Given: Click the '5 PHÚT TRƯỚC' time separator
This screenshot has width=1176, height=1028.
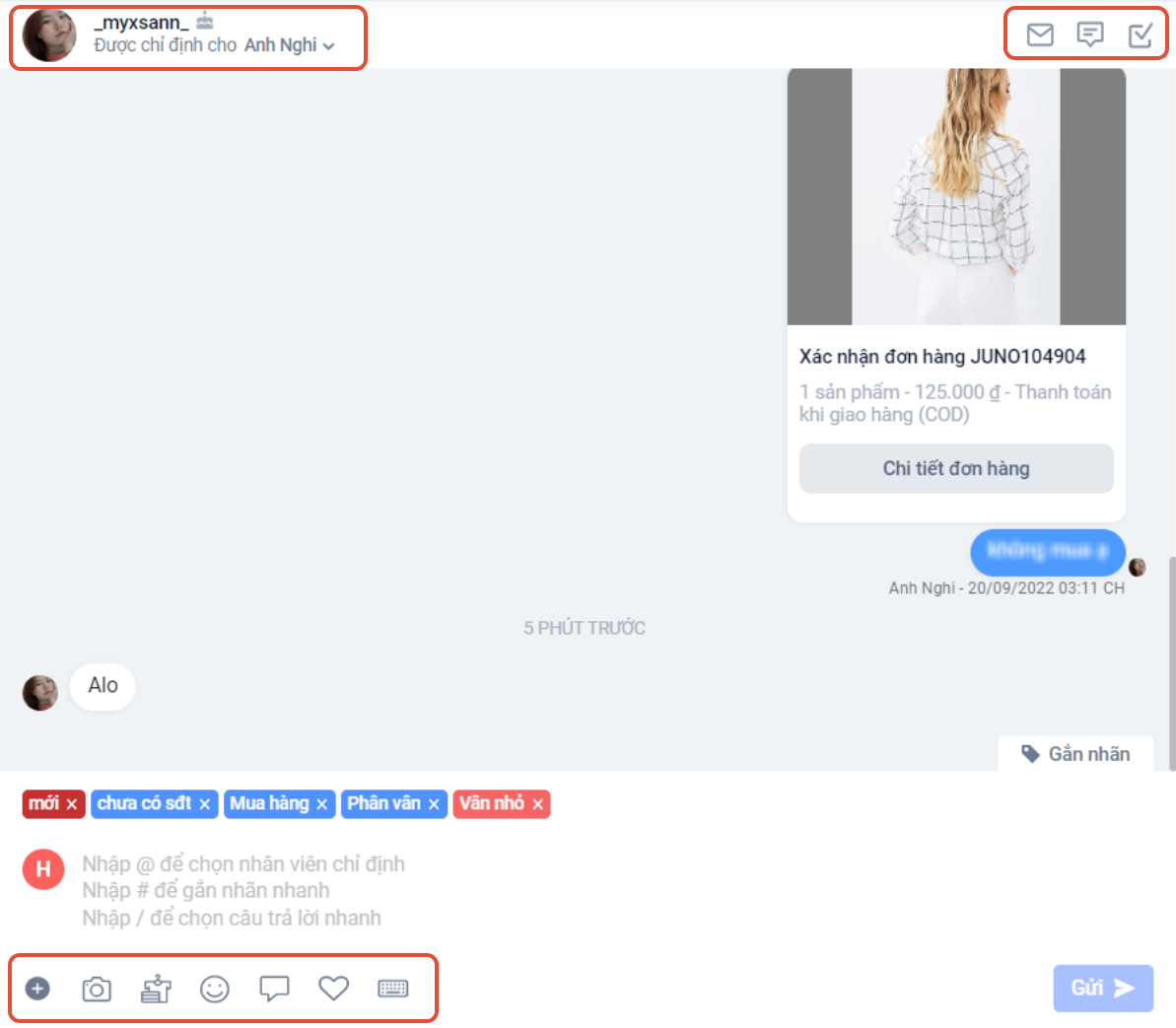Looking at the screenshot, I should tap(585, 628).
